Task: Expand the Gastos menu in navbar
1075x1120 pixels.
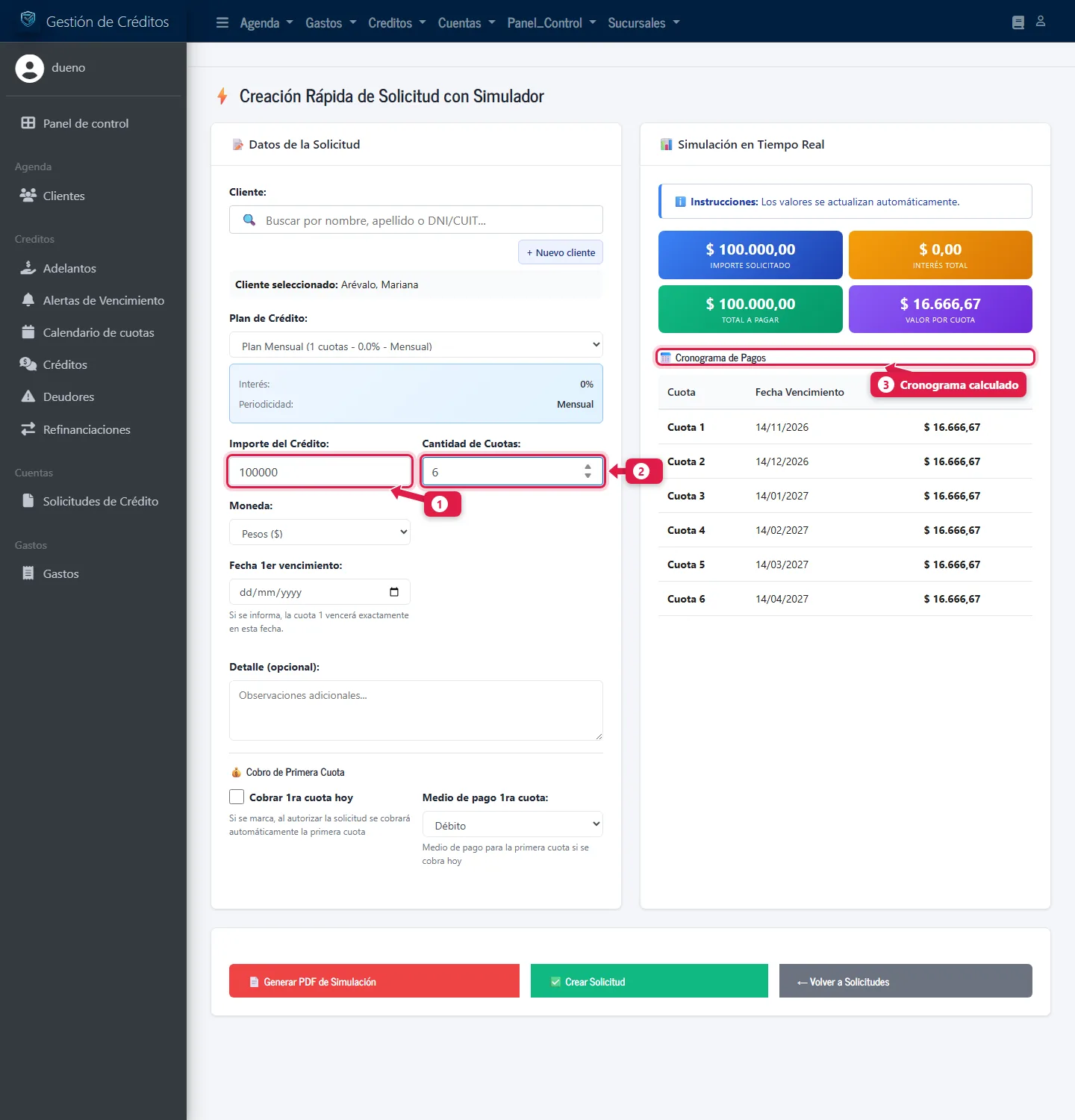Action: (331, 22)
